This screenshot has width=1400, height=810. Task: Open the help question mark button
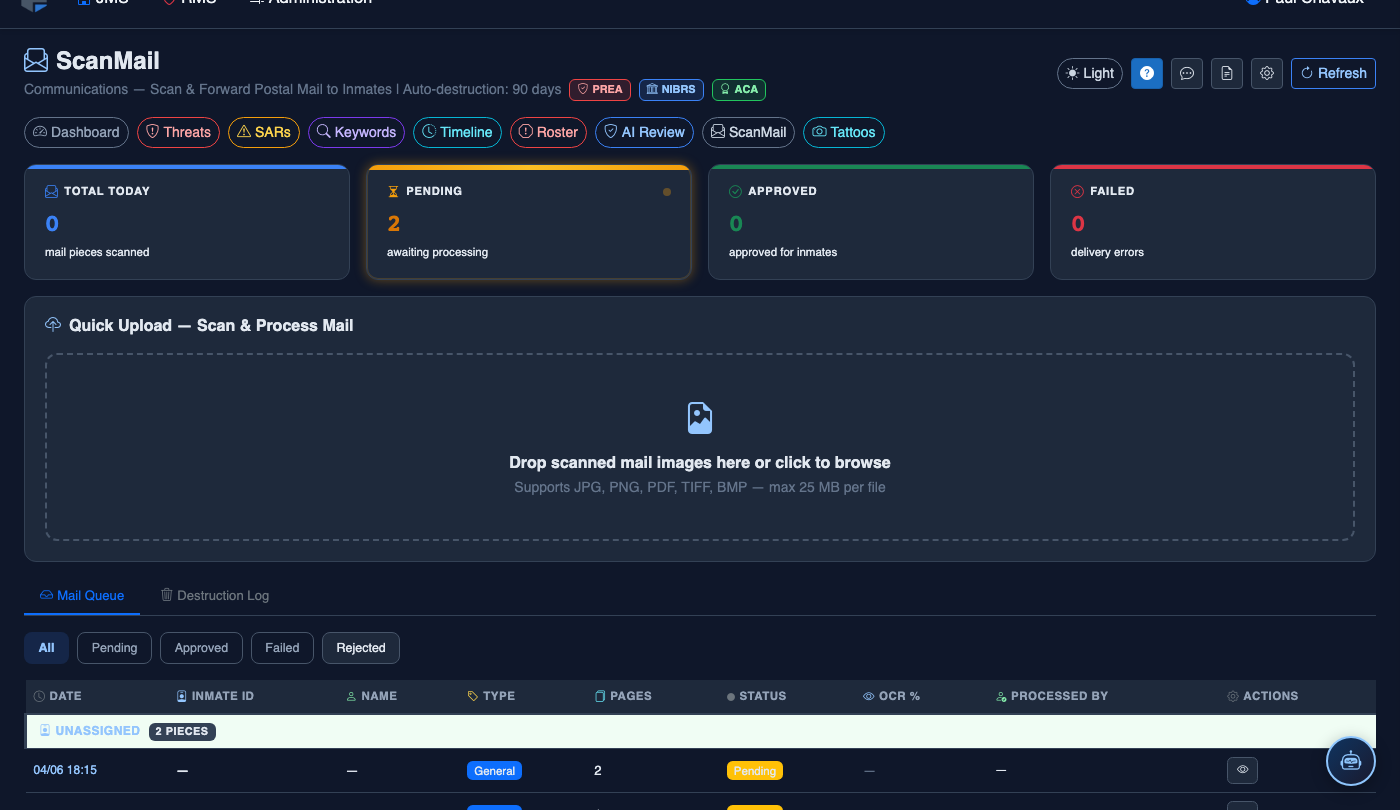pos(1147,73)
